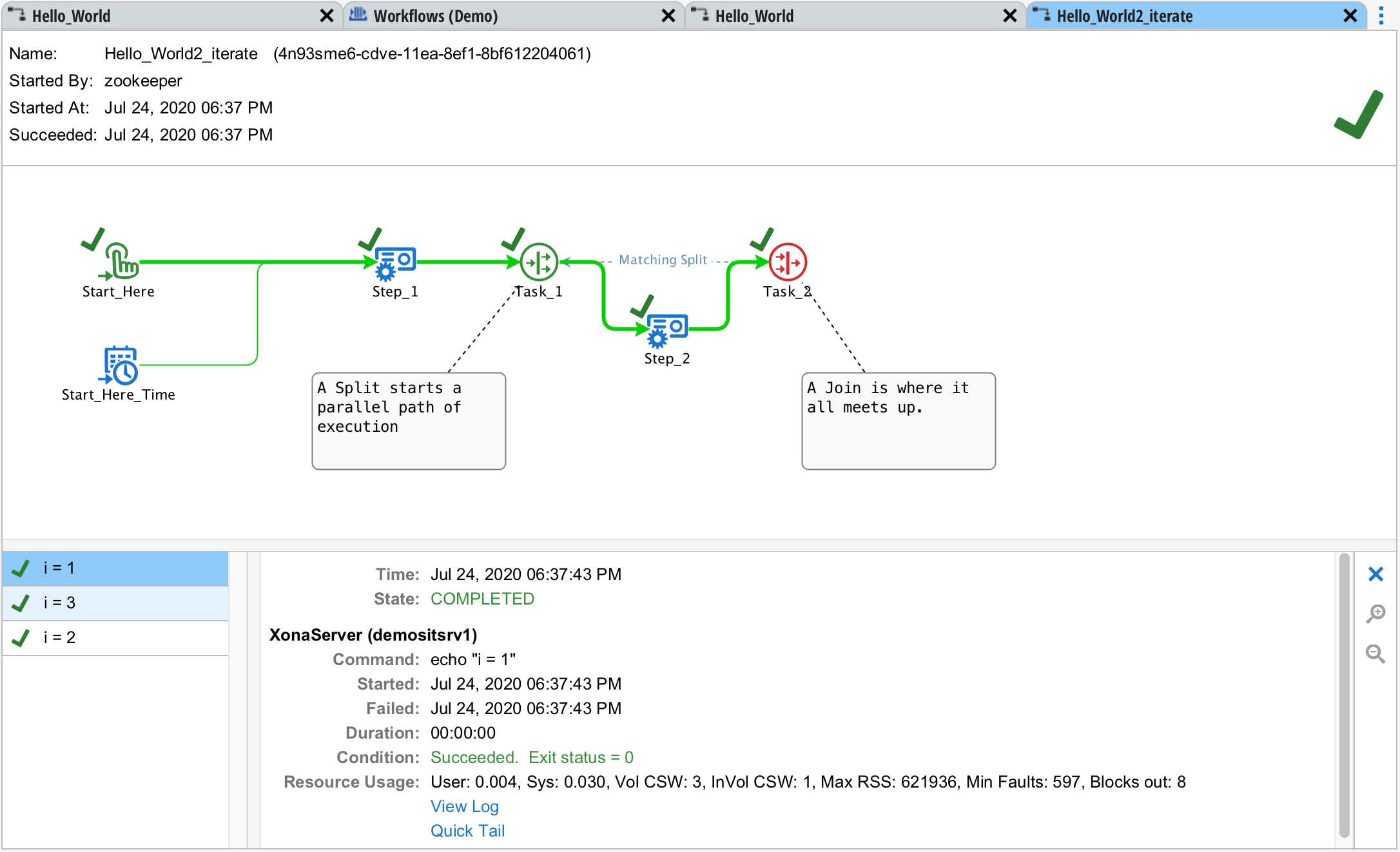Click the Step_1 command job icon
The height and width of the screenshot is (852, 1400).
(x=394, y=262)
